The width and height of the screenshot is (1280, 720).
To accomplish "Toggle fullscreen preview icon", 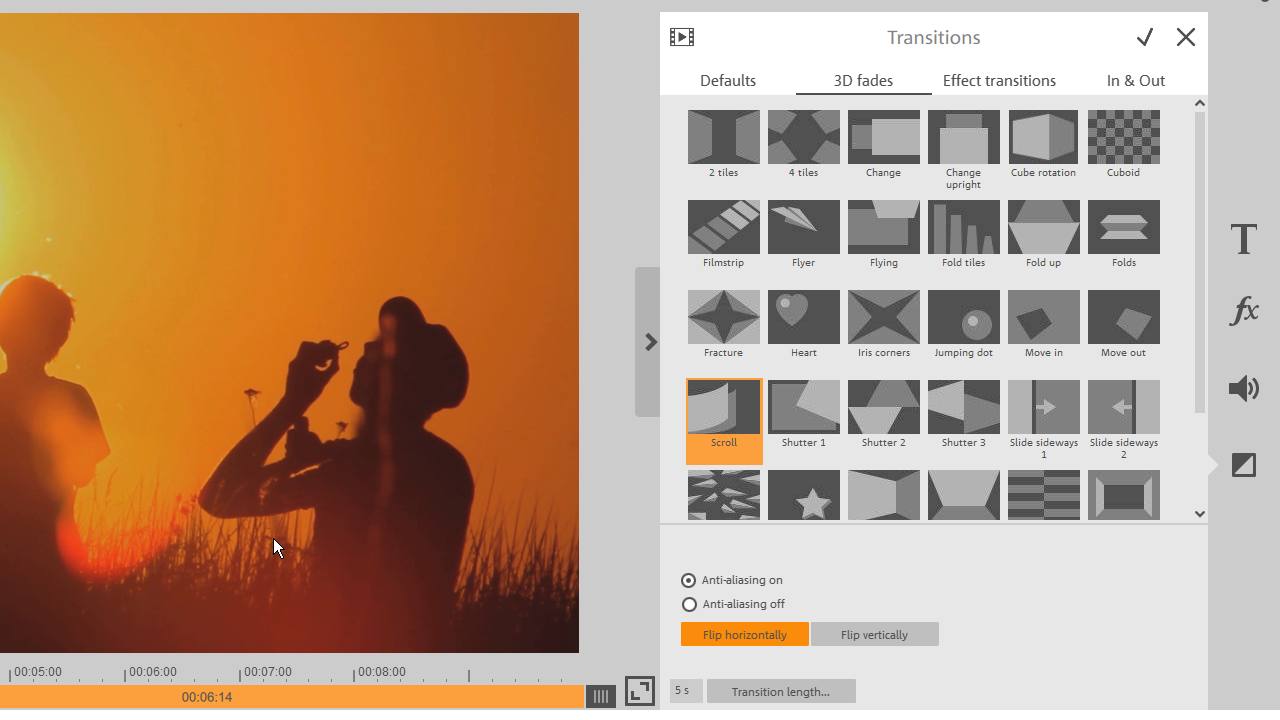I will [x=640, y=691].
